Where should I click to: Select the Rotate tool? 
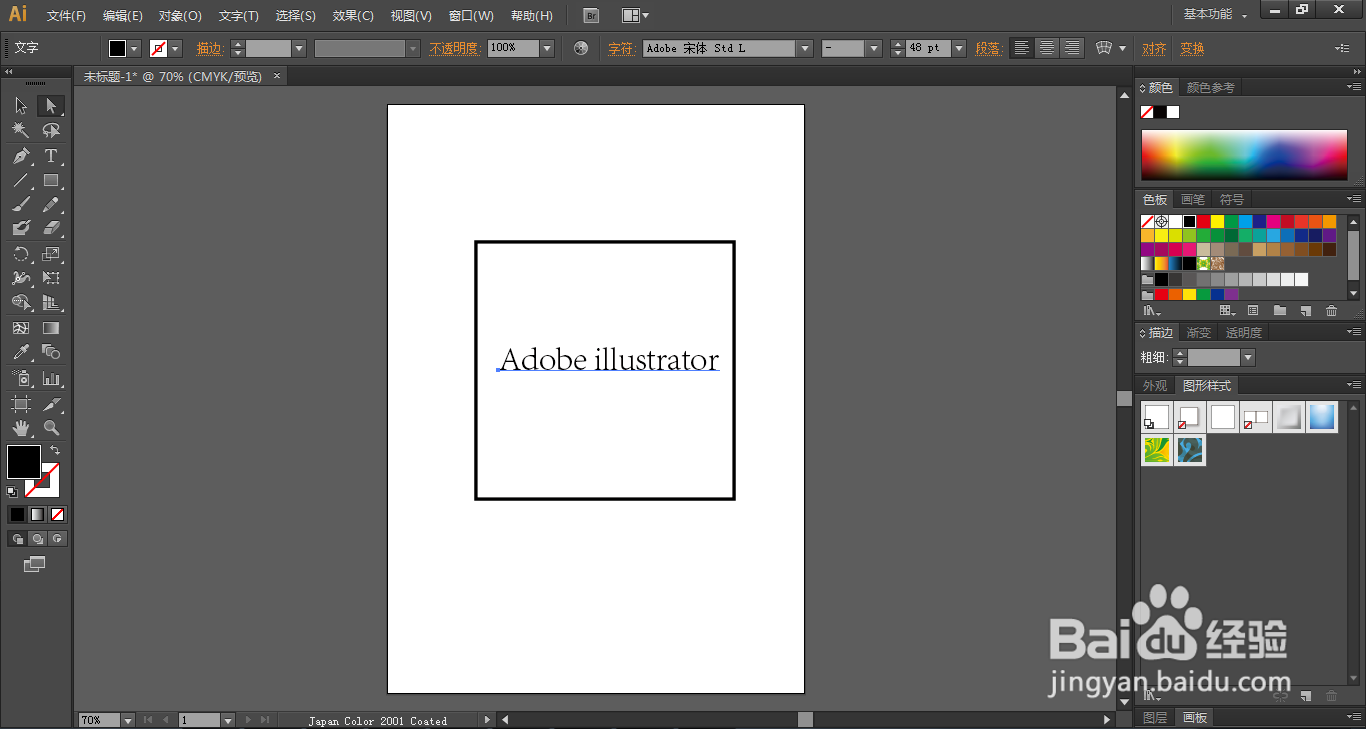point(21,254)
